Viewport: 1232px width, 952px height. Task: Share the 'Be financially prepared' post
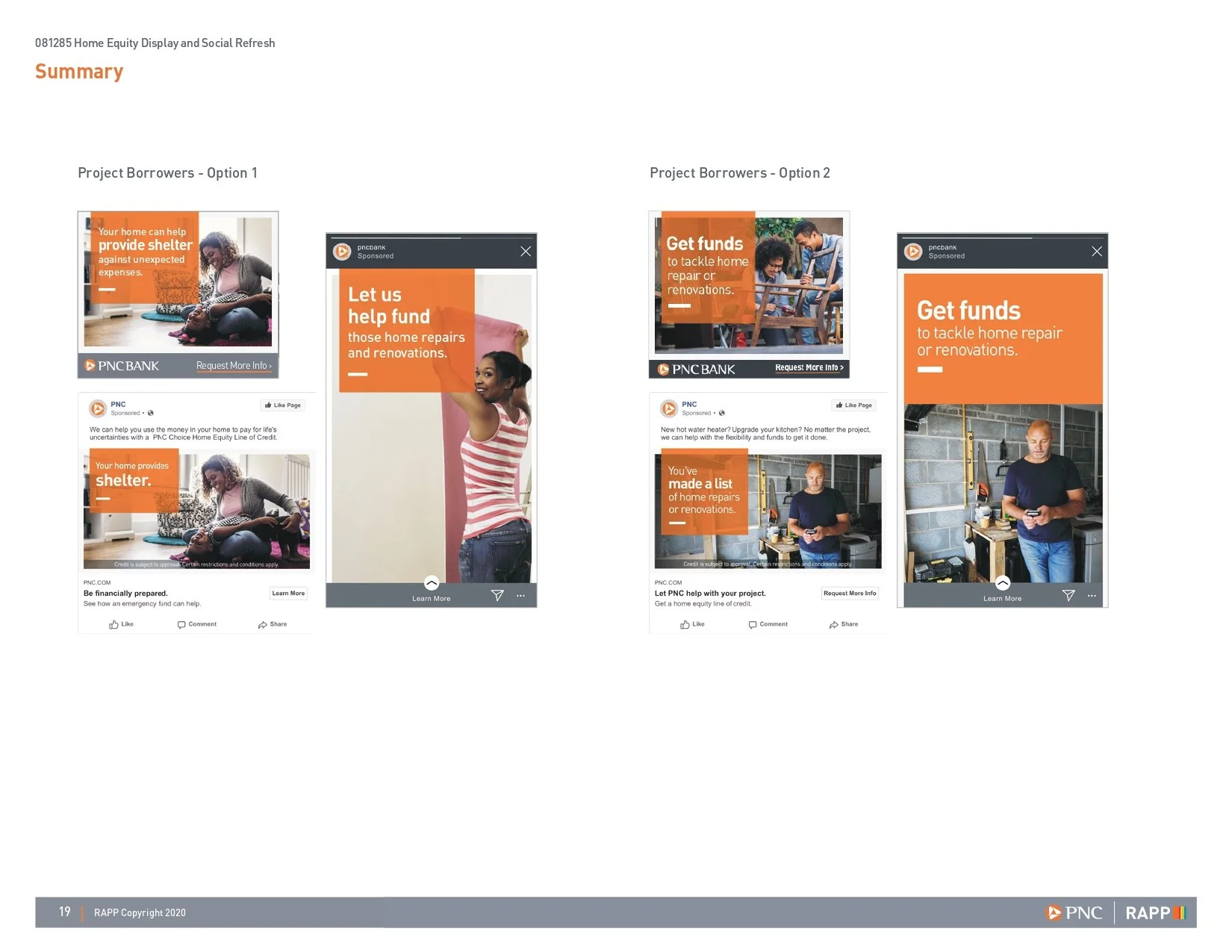[x=273, y=624]
